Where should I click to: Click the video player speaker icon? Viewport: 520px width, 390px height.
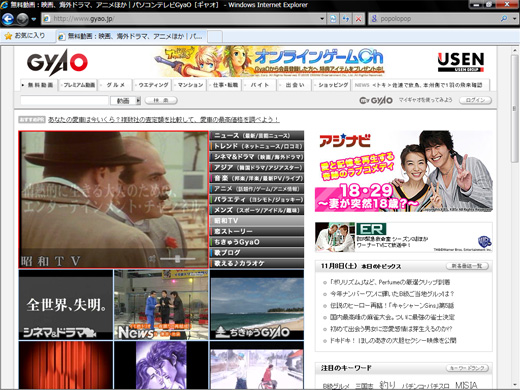(152, 259)
